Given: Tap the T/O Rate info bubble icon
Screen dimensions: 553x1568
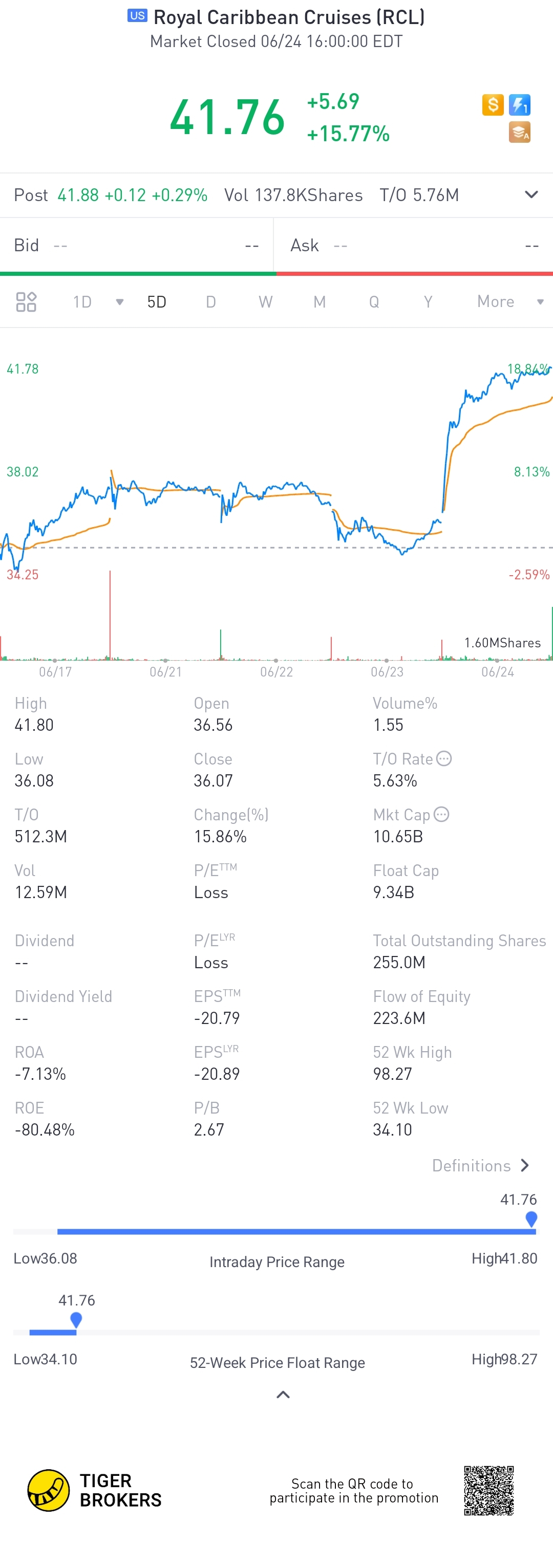Looking at the screenshot, I should click(444, 758).
